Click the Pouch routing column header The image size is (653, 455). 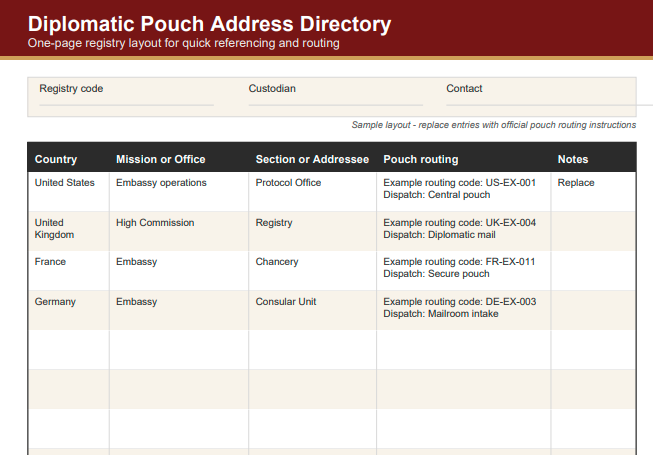click(464, 159)
